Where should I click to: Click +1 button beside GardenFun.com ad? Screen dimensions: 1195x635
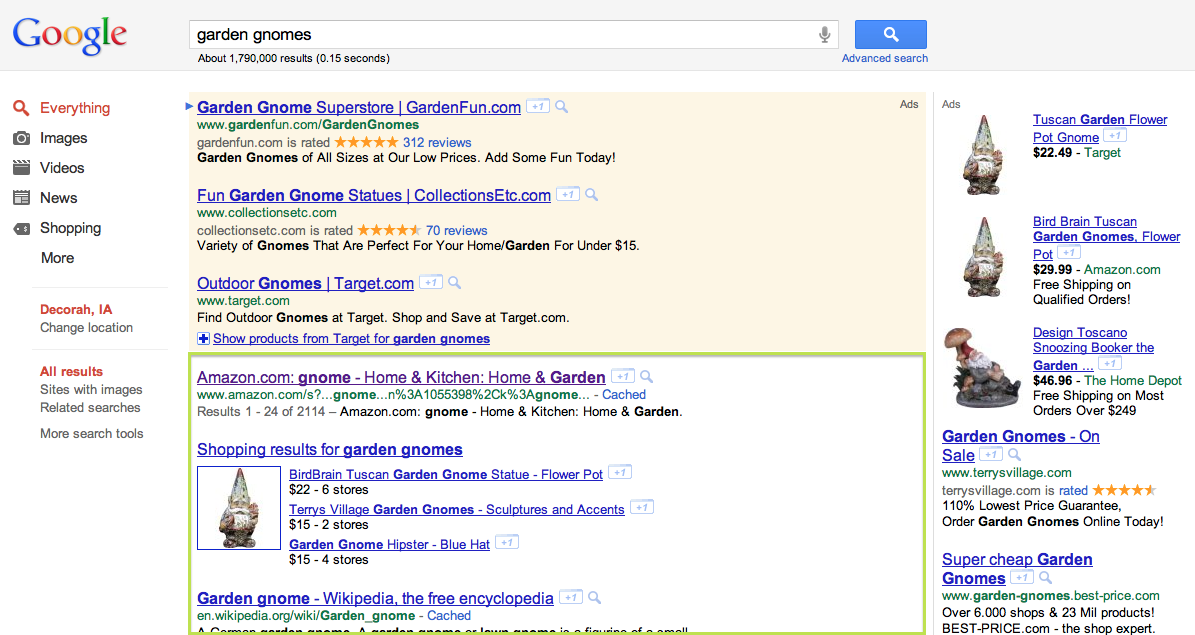538,106
